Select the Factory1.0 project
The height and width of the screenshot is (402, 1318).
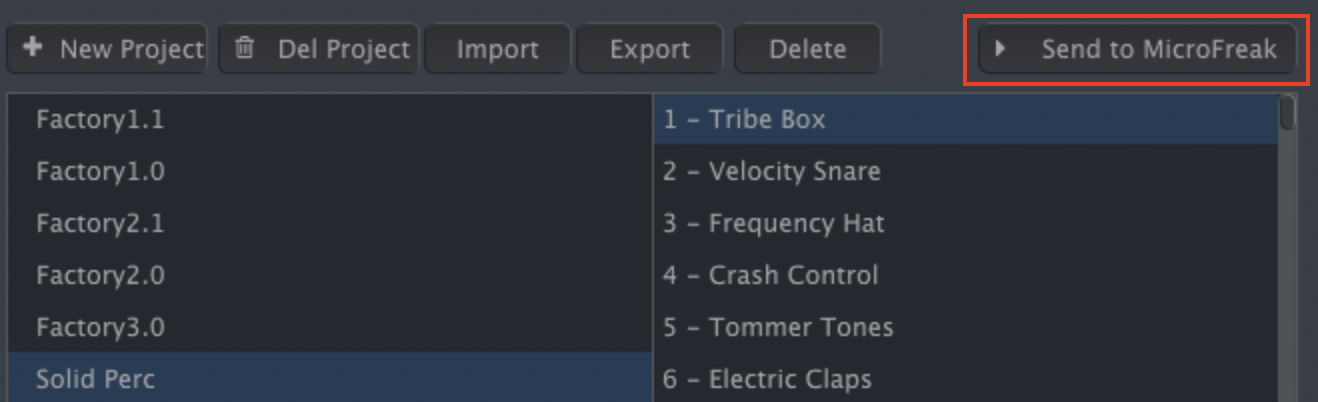(x=330, y=171)
